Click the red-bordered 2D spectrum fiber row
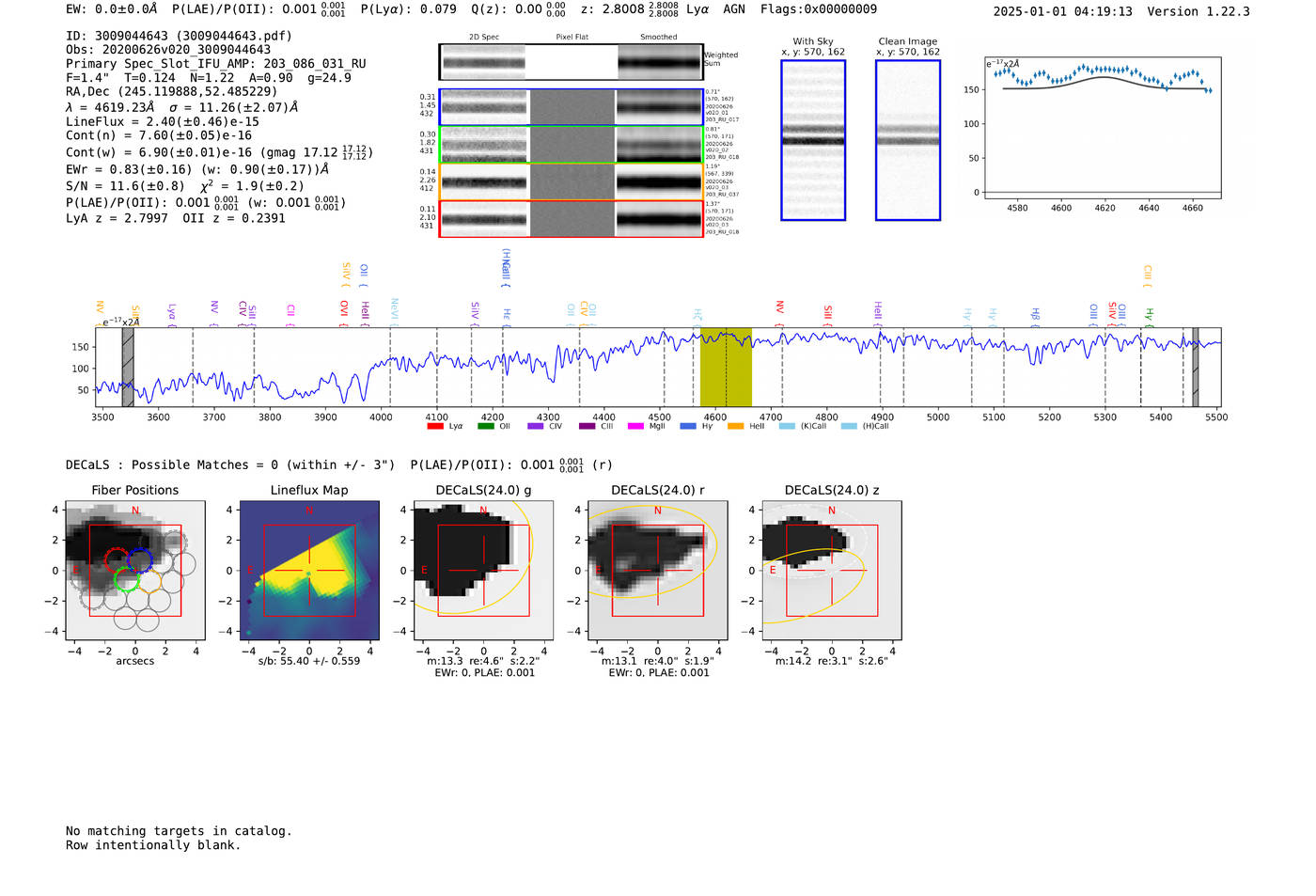This screenshot has width=1316, height=896. 572,219
